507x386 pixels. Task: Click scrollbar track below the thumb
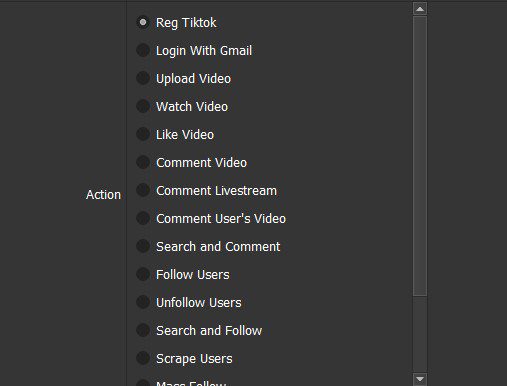[420, 334]
